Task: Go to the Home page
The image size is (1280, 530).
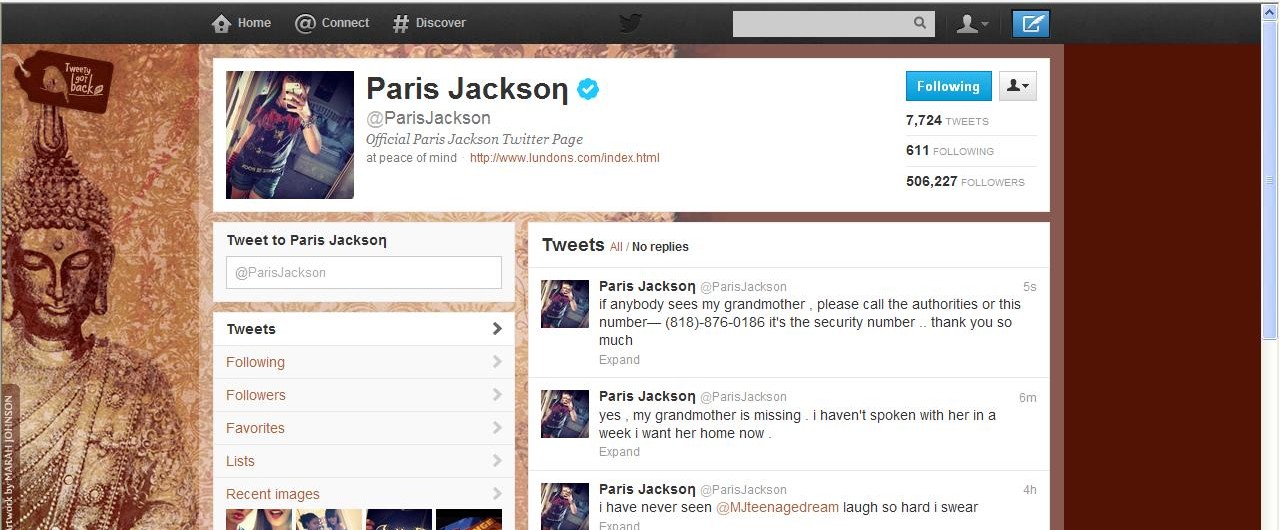Action: coord(241,23)
